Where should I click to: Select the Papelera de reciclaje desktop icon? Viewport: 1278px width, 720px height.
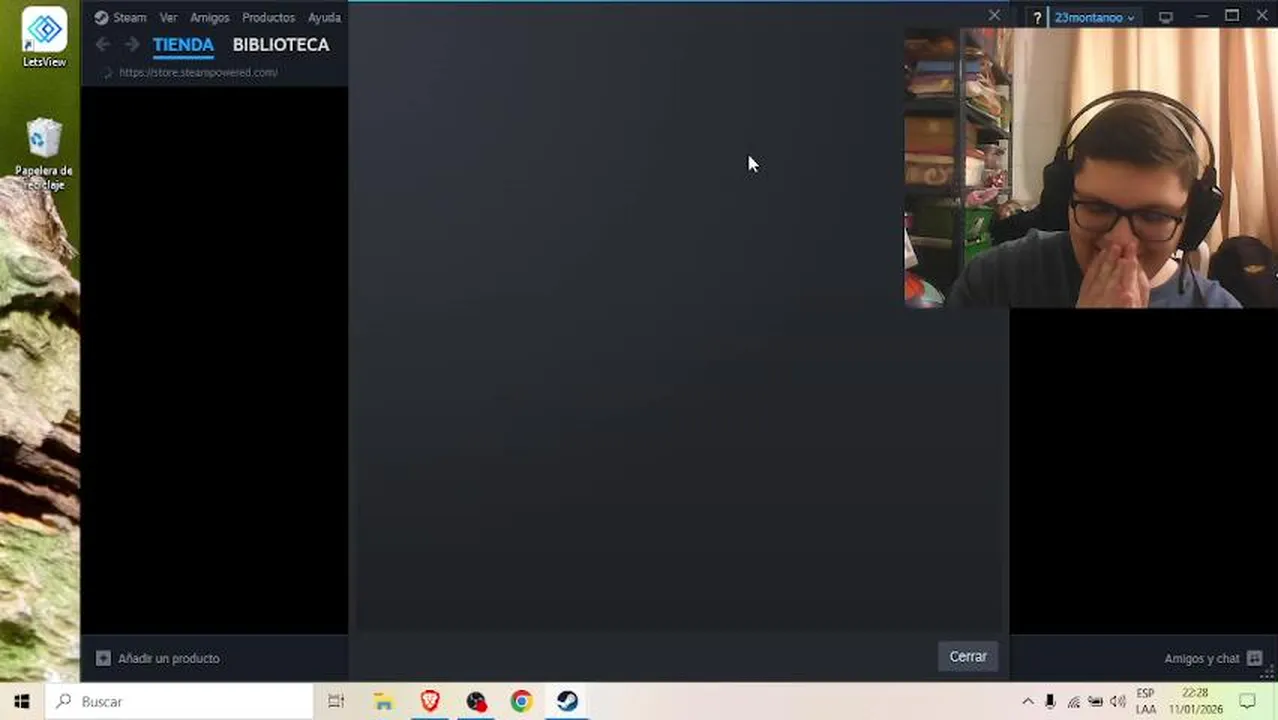[x=44, y=153]
